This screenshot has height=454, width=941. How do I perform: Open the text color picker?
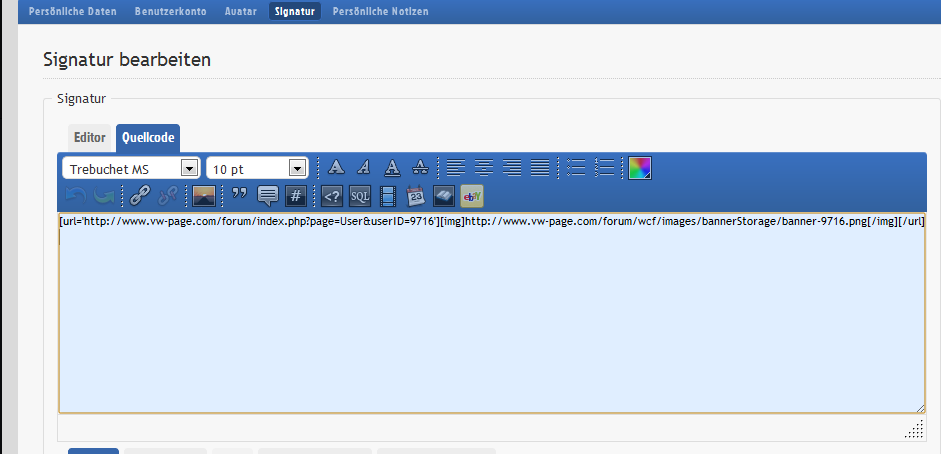639,168
